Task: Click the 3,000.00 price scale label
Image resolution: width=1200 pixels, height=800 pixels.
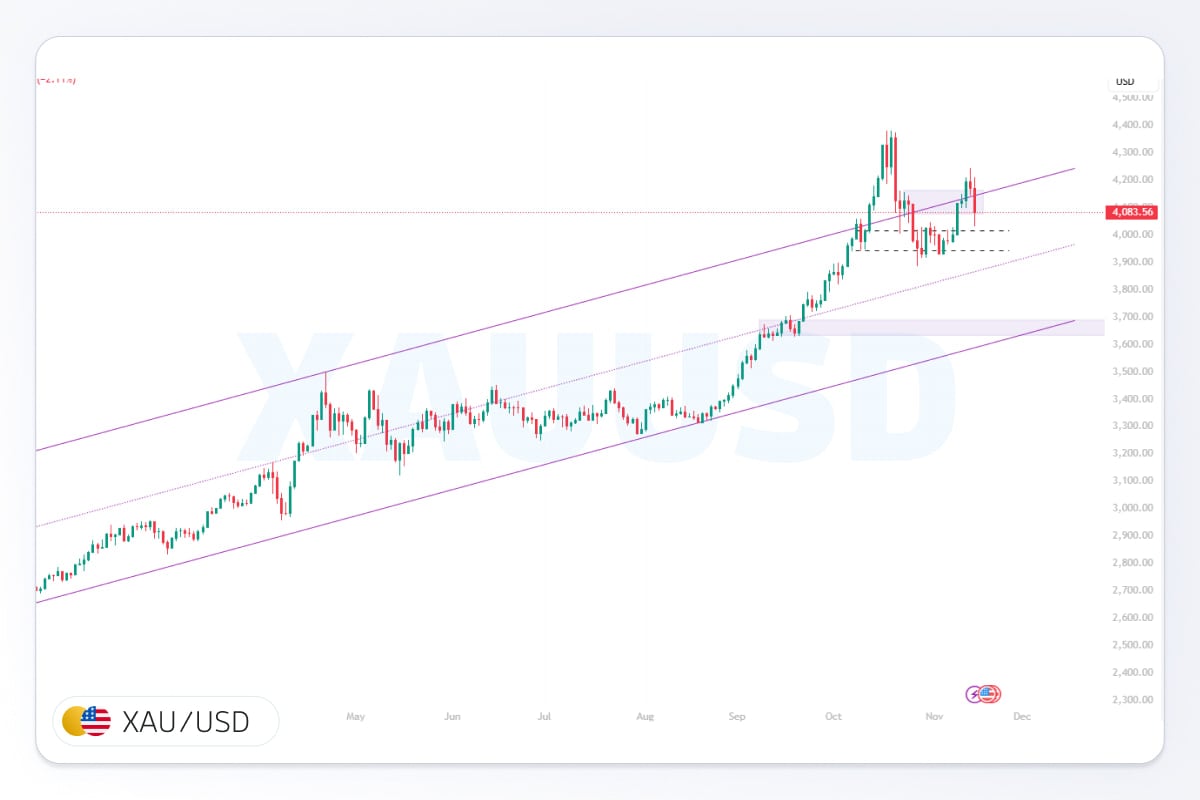Action: pos(1133,508)
